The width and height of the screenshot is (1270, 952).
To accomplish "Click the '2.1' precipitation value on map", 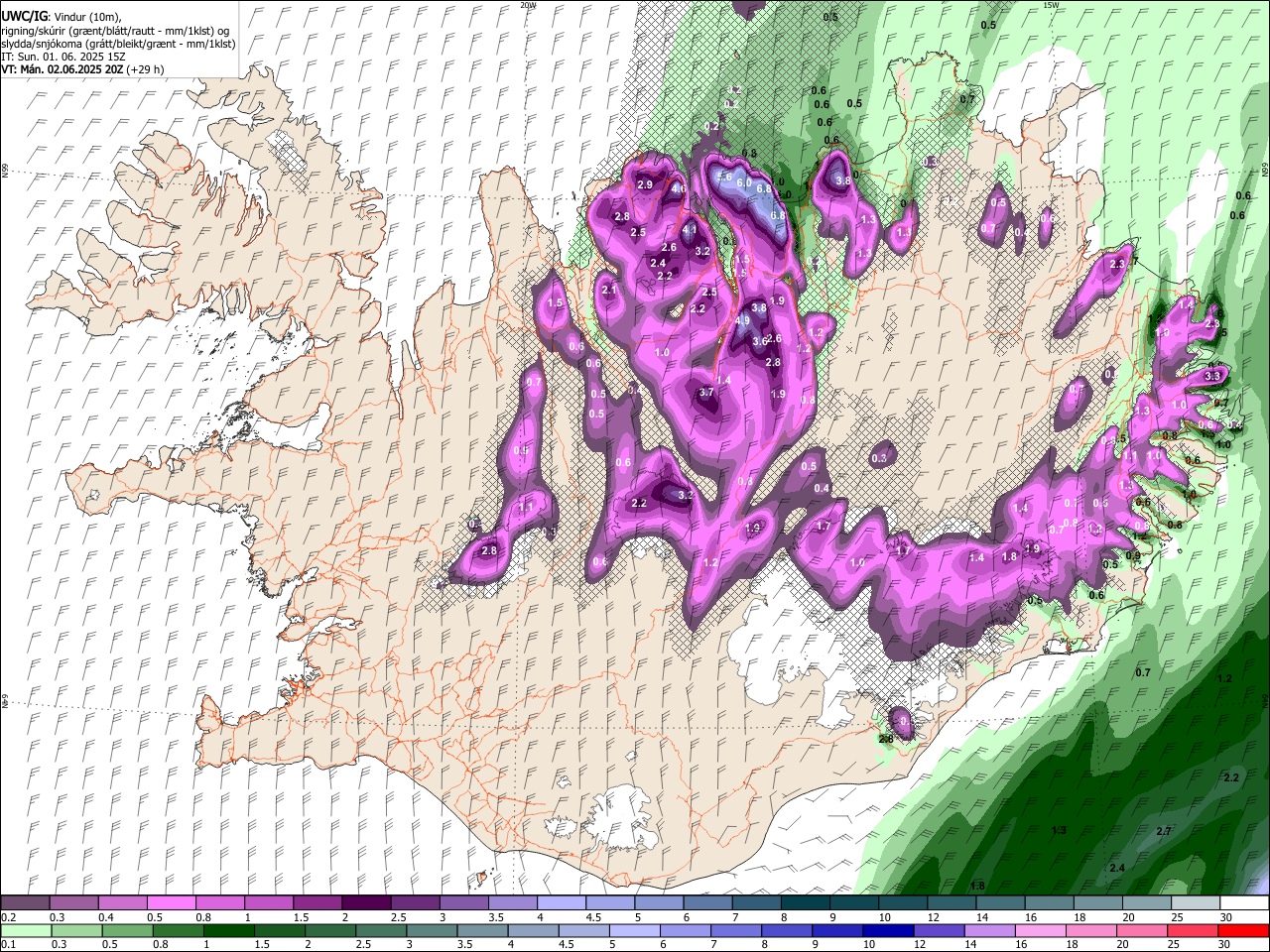I will click(x=609, y=290).
